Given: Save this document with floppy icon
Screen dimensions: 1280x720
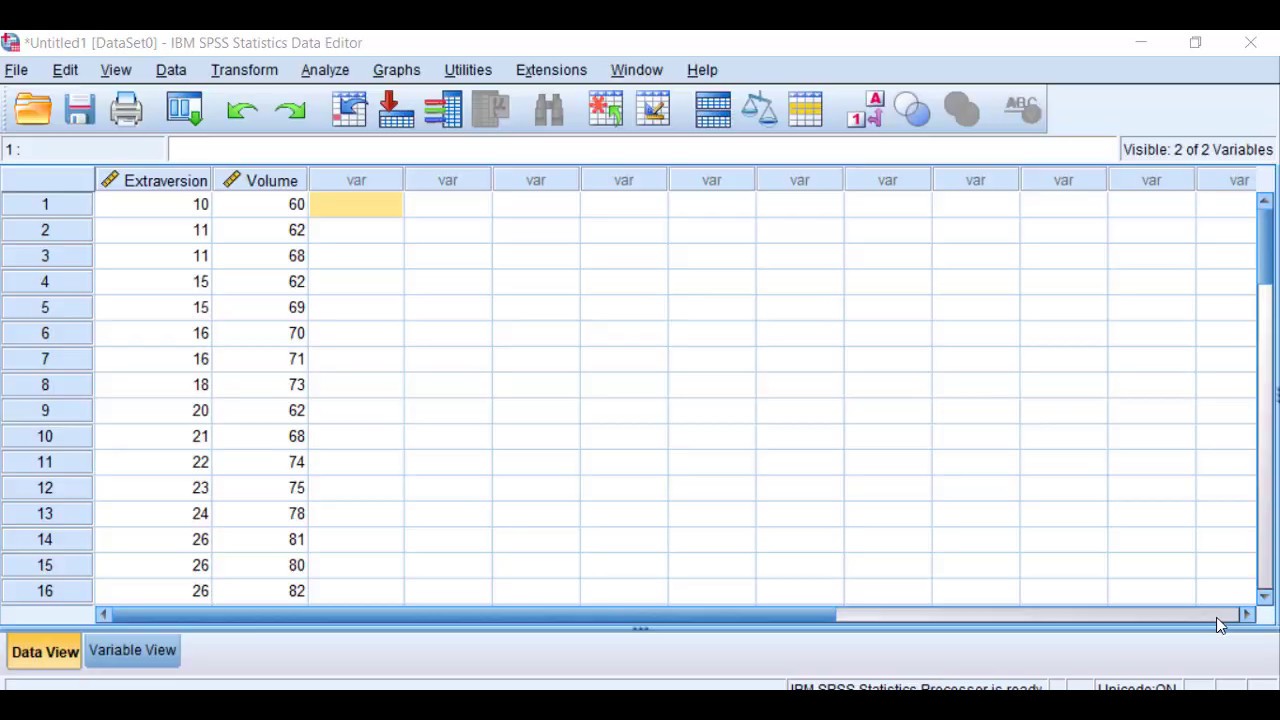Looking at the screenshot, I should [80, 109].
